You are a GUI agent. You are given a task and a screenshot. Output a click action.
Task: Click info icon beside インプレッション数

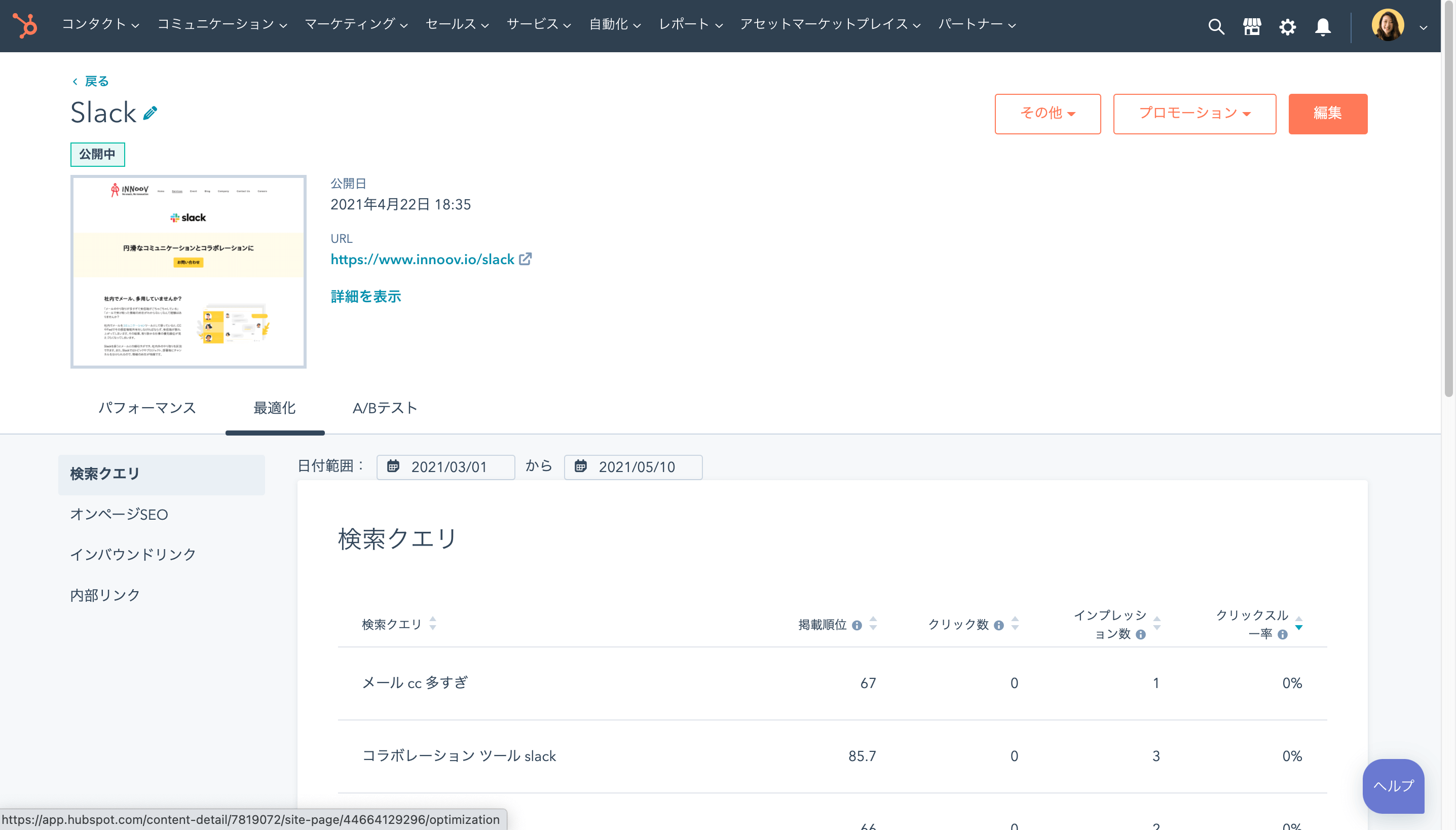pos(1140,634)
